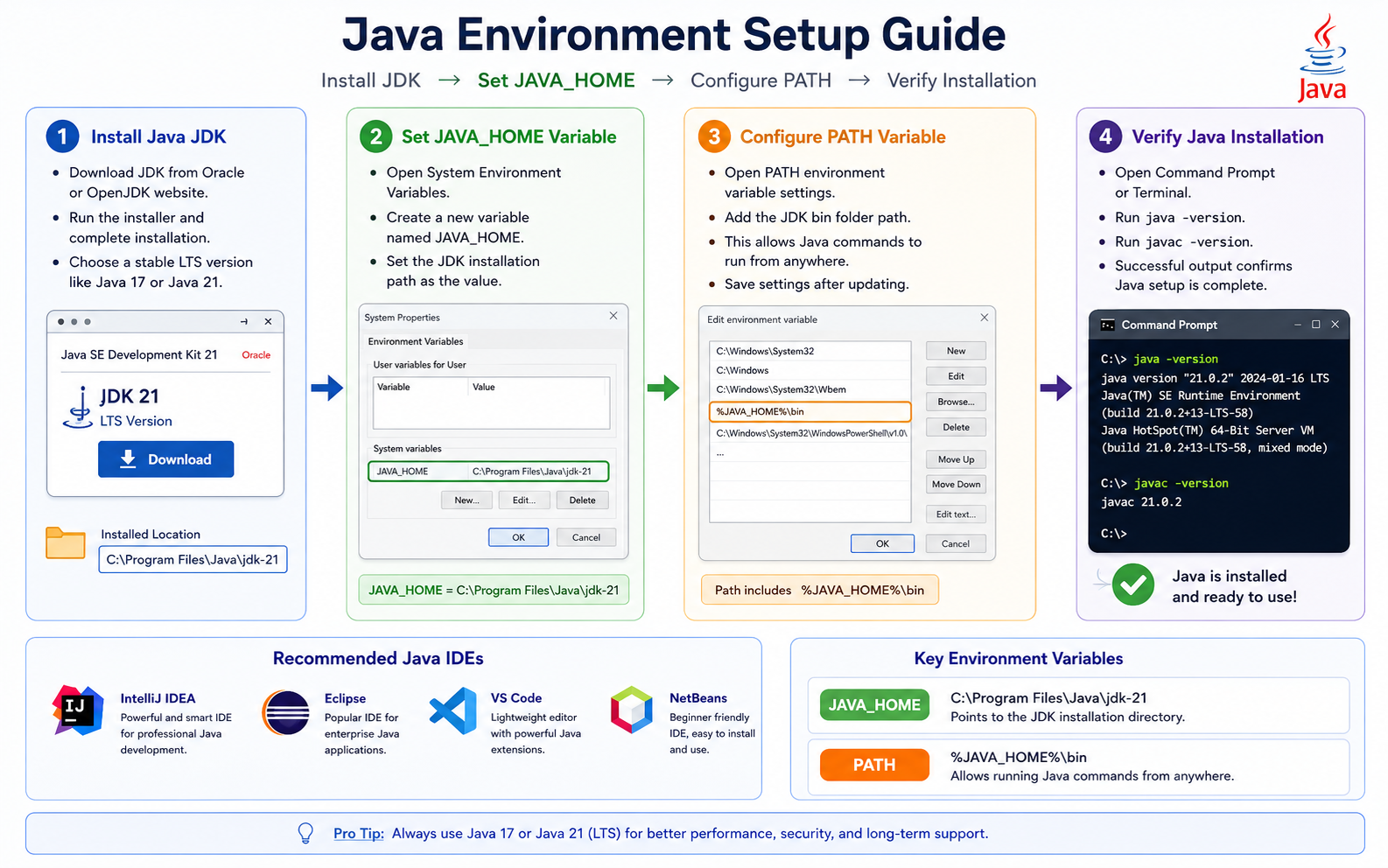
Task: Click the Verify Installation breadcrumb step
Action: coord(962,80)
